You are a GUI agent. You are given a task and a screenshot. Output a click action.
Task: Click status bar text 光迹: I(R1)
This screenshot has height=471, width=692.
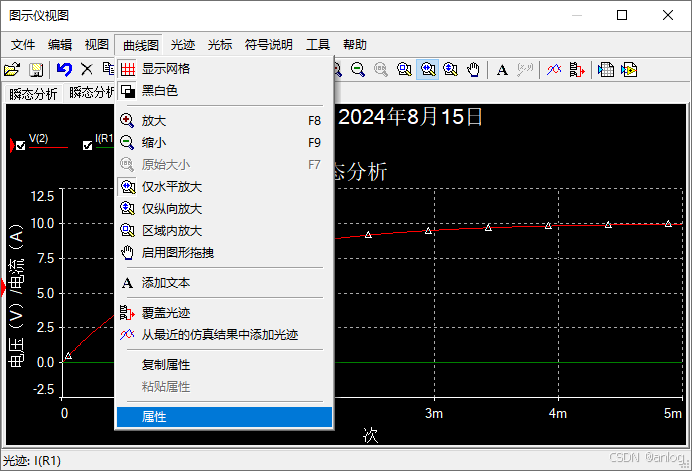tap(32, 461)
